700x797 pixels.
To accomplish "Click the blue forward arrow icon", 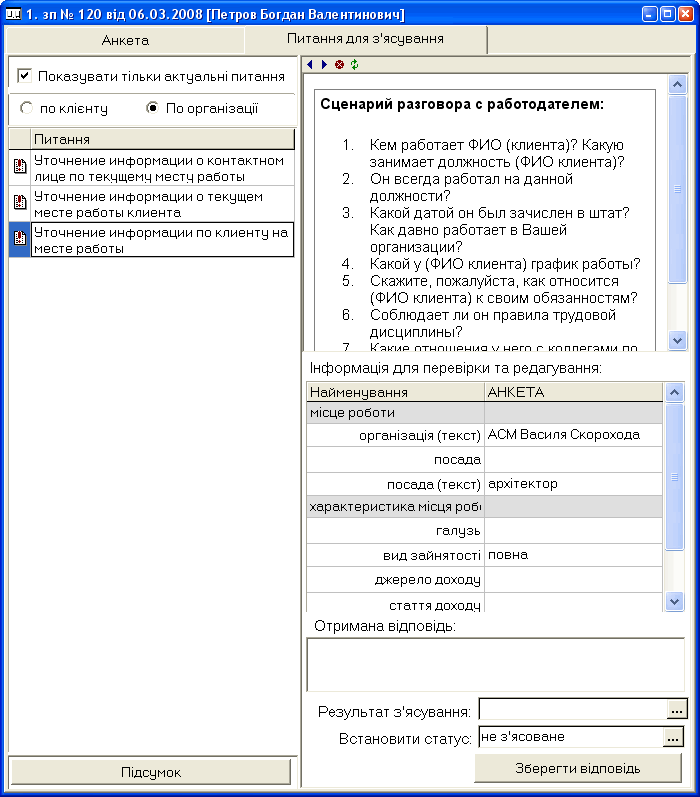I will 324,65.
